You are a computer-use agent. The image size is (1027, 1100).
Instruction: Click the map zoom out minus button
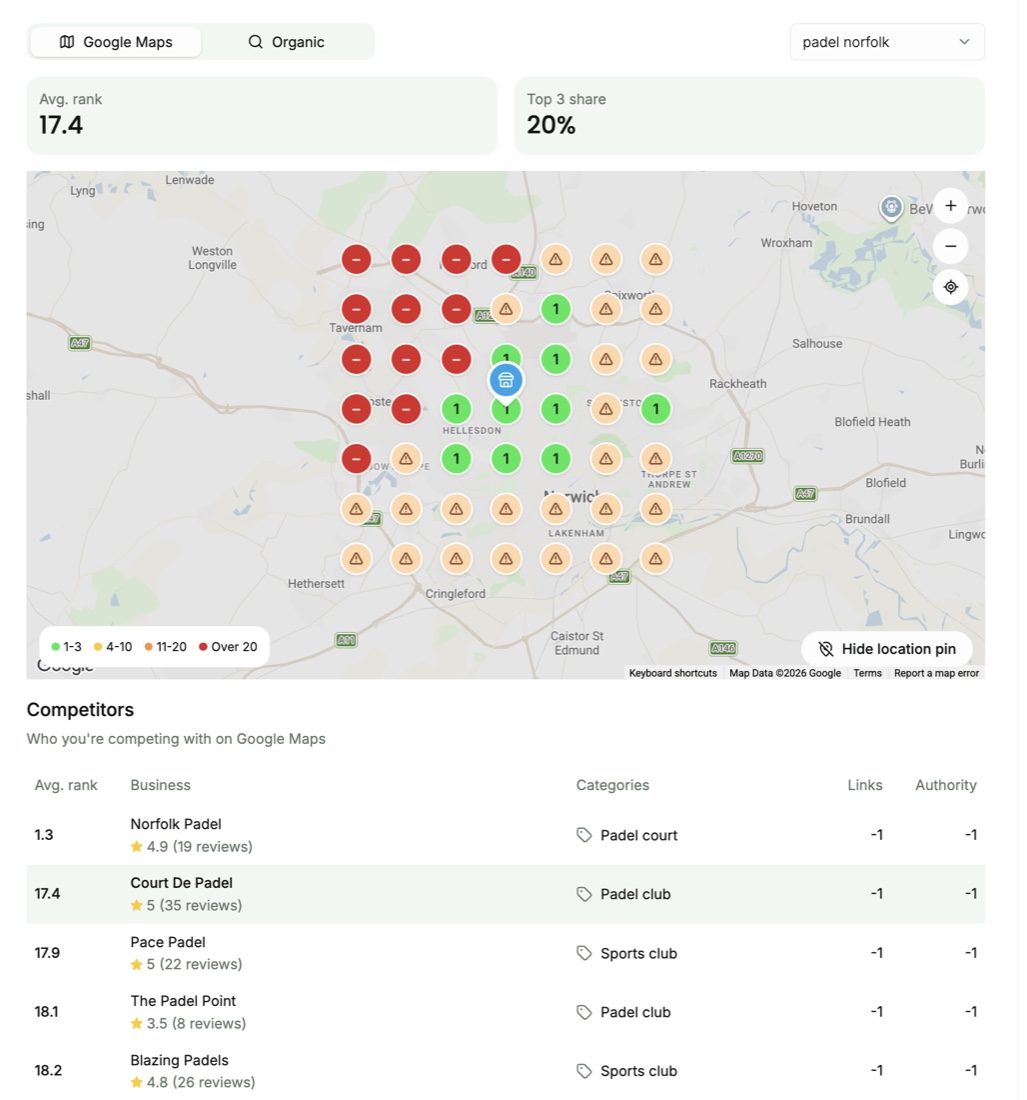coord(951,246)
